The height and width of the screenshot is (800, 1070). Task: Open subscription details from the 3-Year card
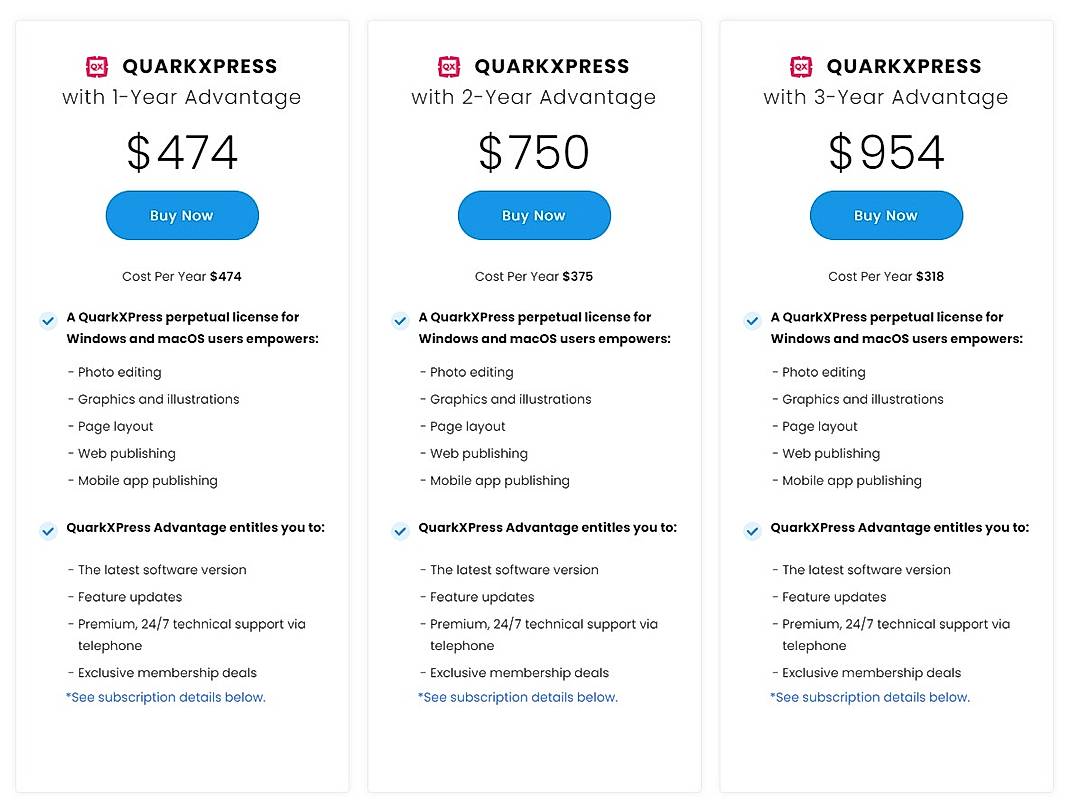pos(870,697)
